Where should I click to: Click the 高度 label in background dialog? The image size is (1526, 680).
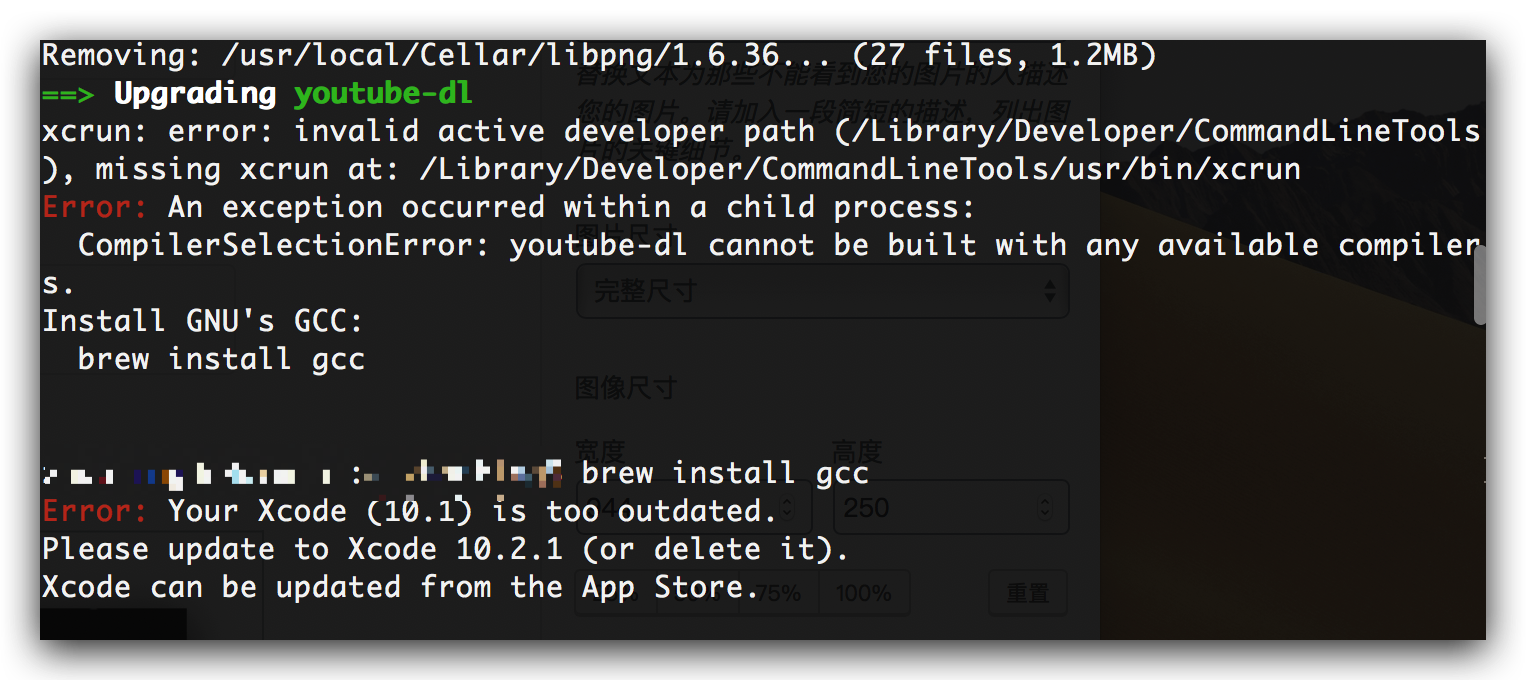click(858, 452)
